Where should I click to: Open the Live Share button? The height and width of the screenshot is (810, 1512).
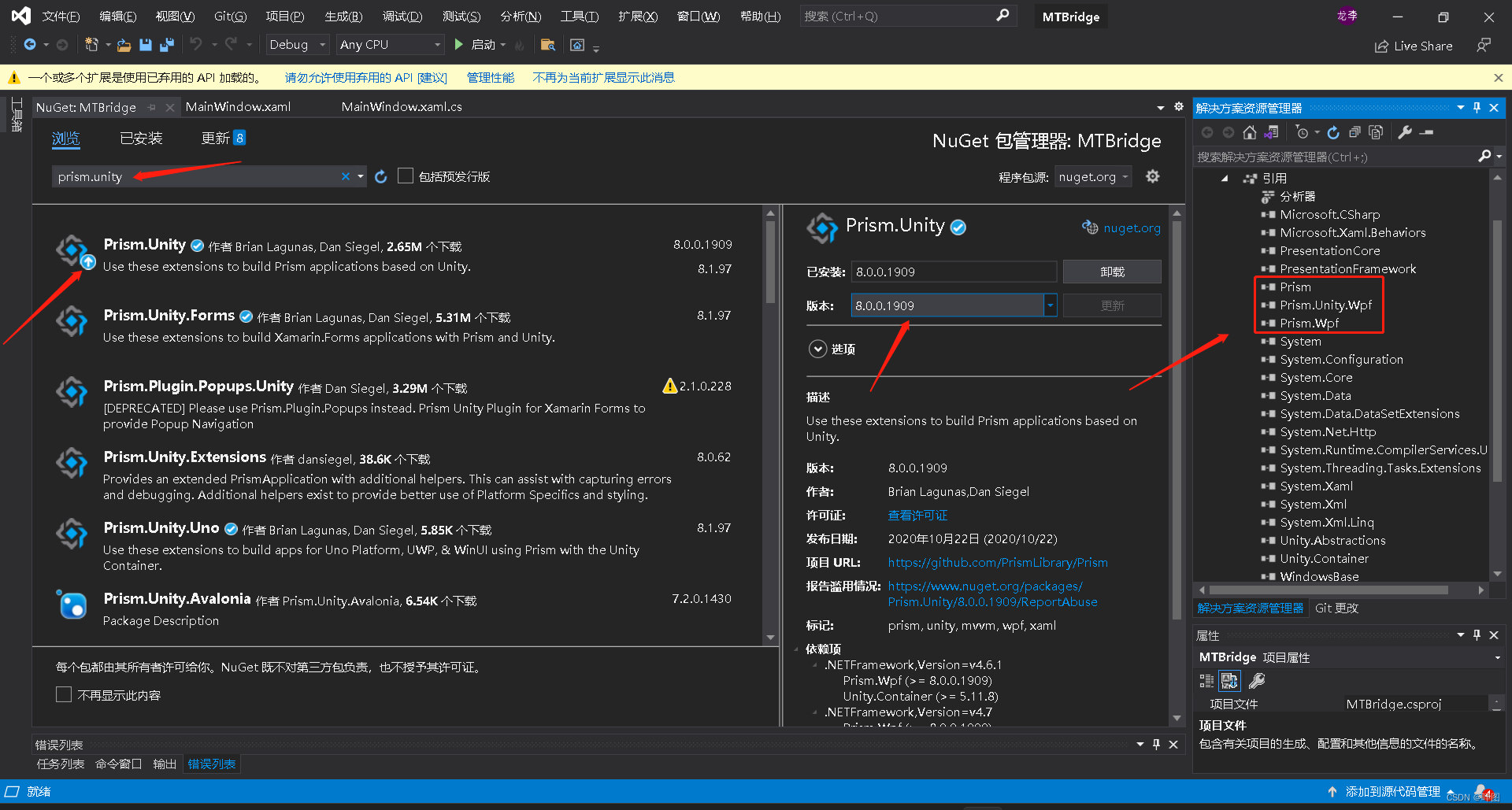[x=1414, y=46]
